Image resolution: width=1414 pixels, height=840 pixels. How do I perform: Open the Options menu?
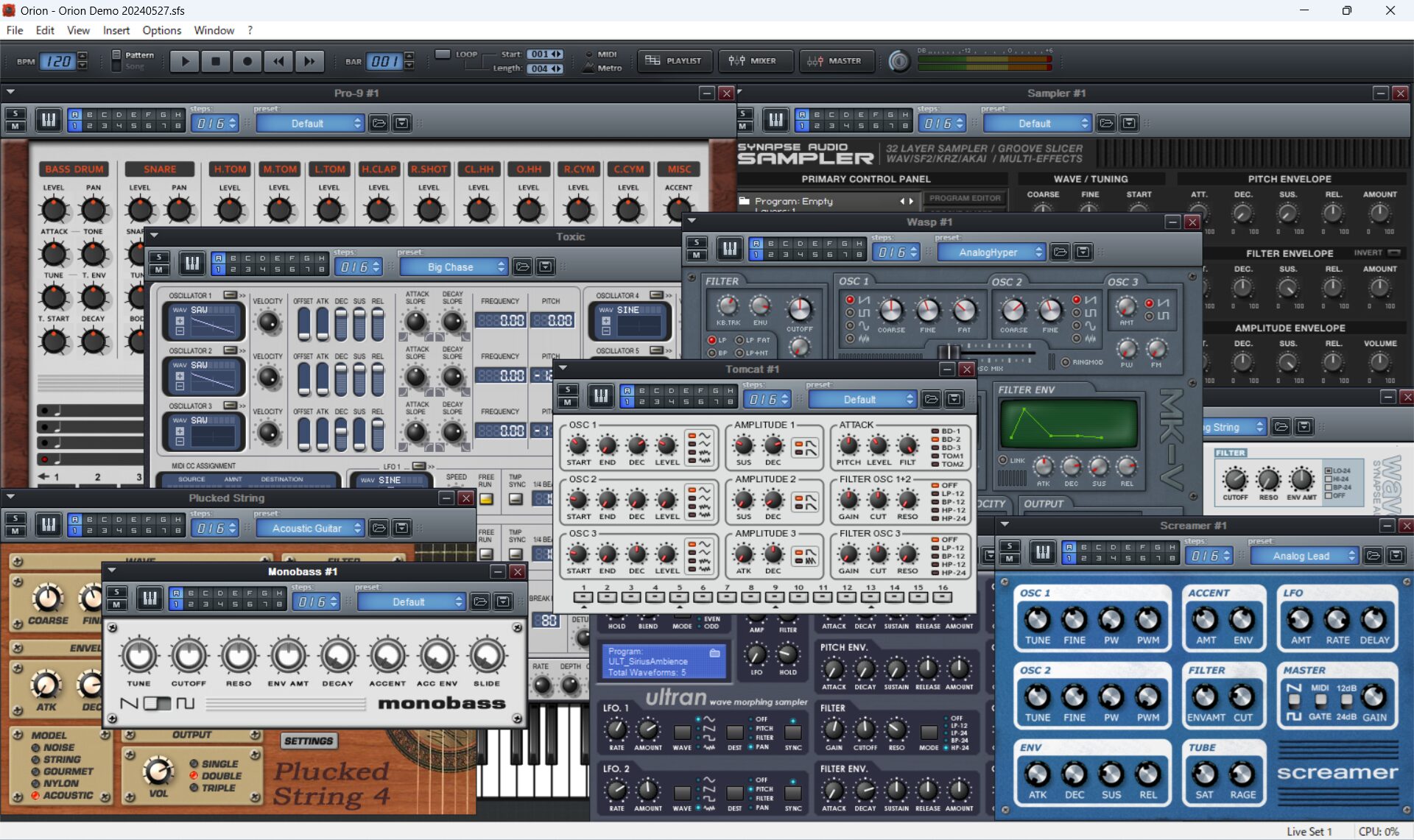pyautogui.click(x=161, y=30)
